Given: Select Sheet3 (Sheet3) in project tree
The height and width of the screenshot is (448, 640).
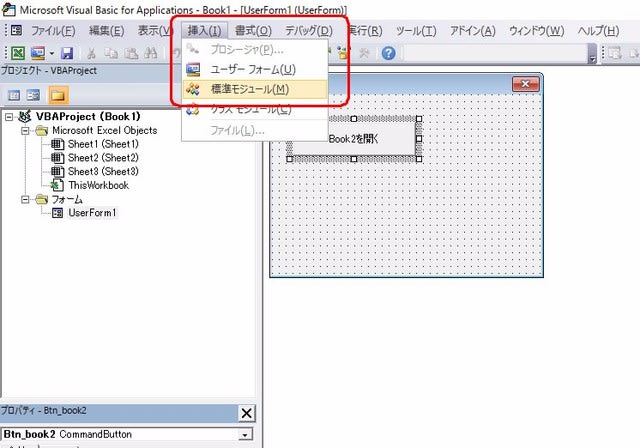Looking at the screenshot, I should [103, 171].
